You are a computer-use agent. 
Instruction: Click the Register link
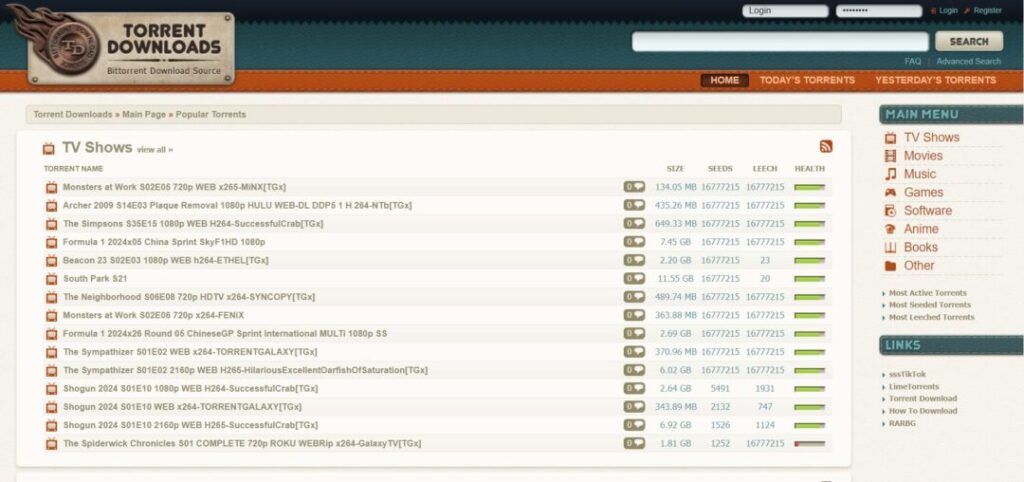(987, 10)
